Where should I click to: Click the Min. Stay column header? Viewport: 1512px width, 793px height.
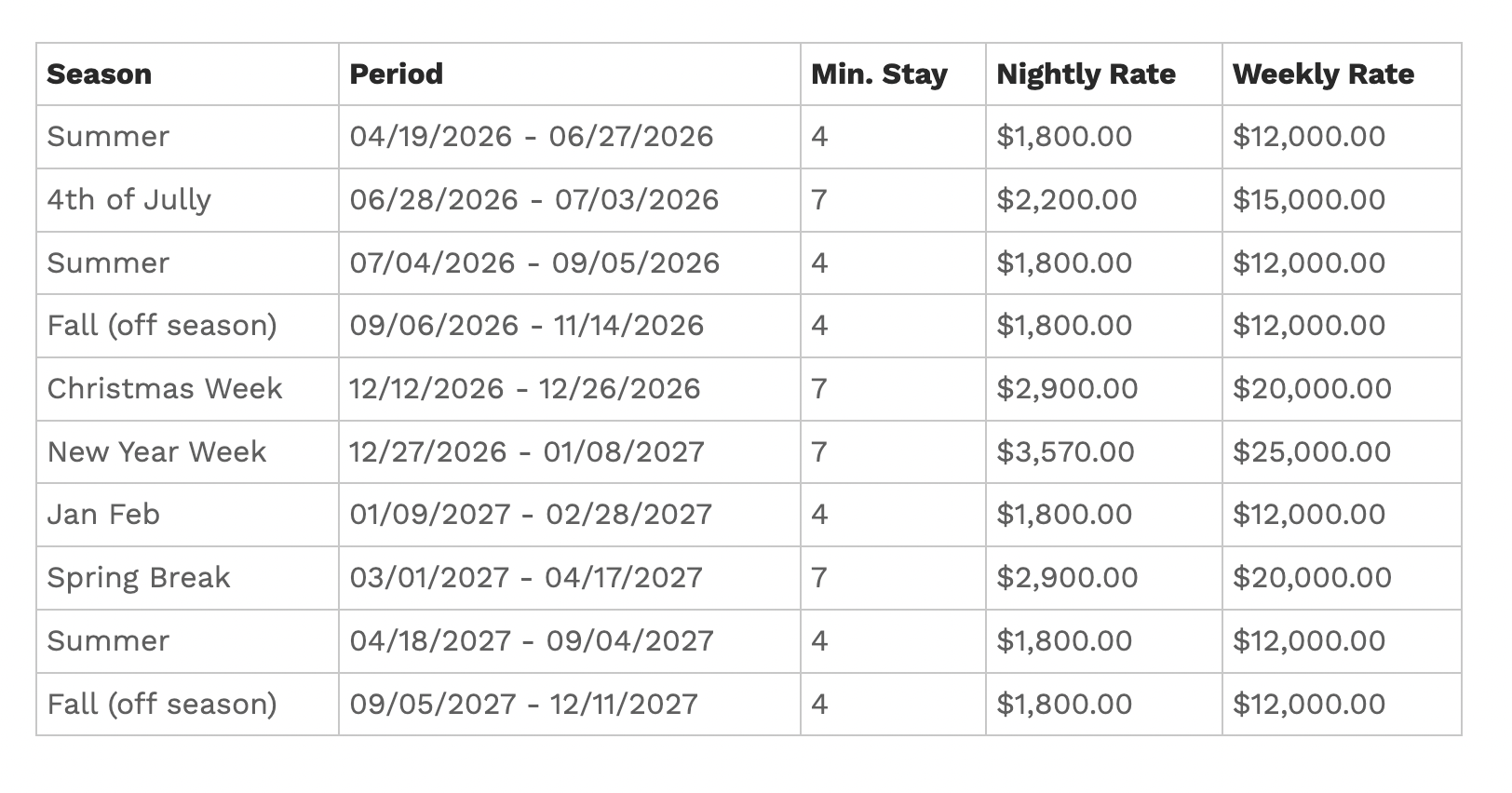pyautogui.click(x=893, y=74)
